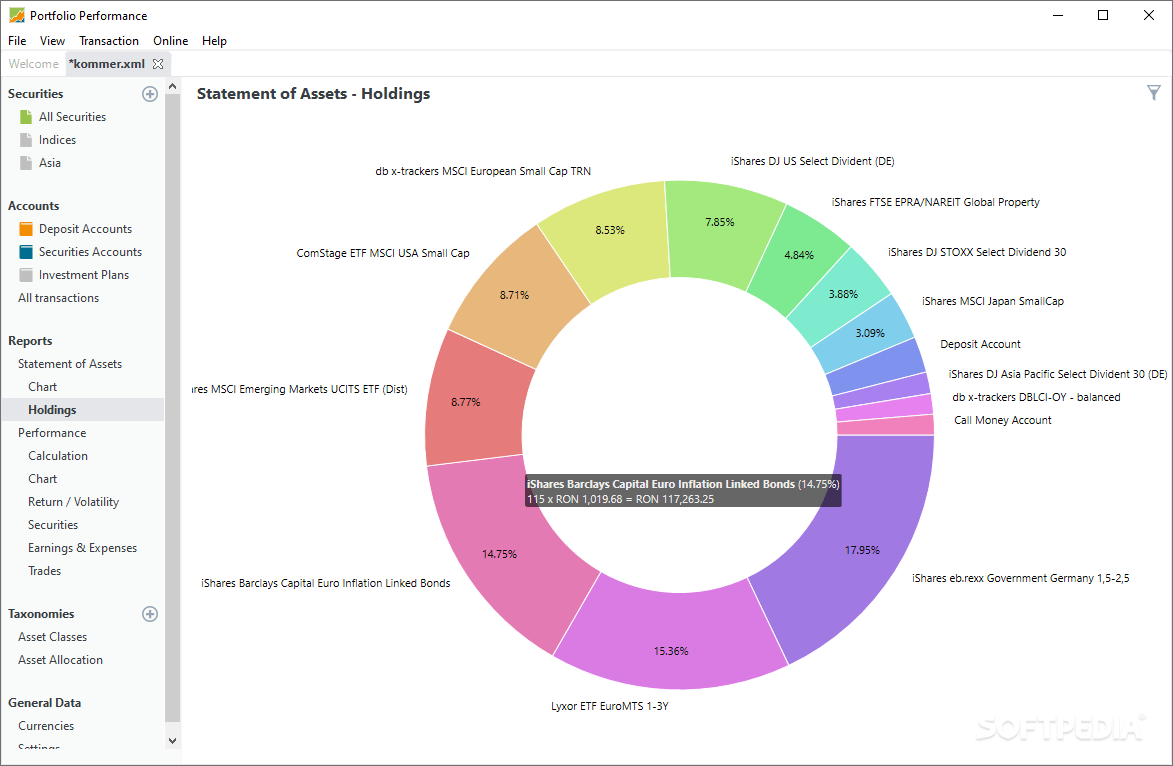Click the Lyxor ETF EuroMTS 15.36% chart segment
The width and height of the screenshot is (1173, 766).
[x=670, y=650]
